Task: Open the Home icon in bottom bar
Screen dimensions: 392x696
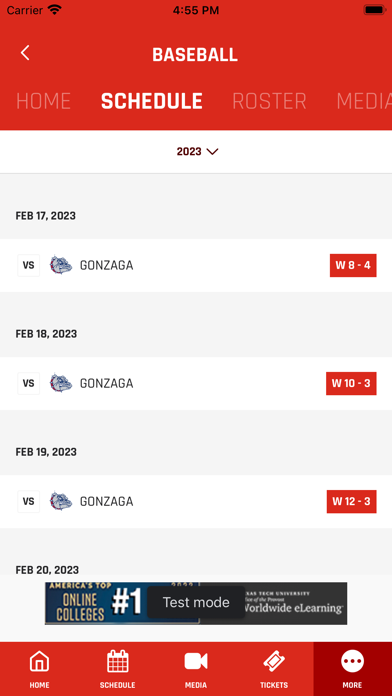Action: 39,661
